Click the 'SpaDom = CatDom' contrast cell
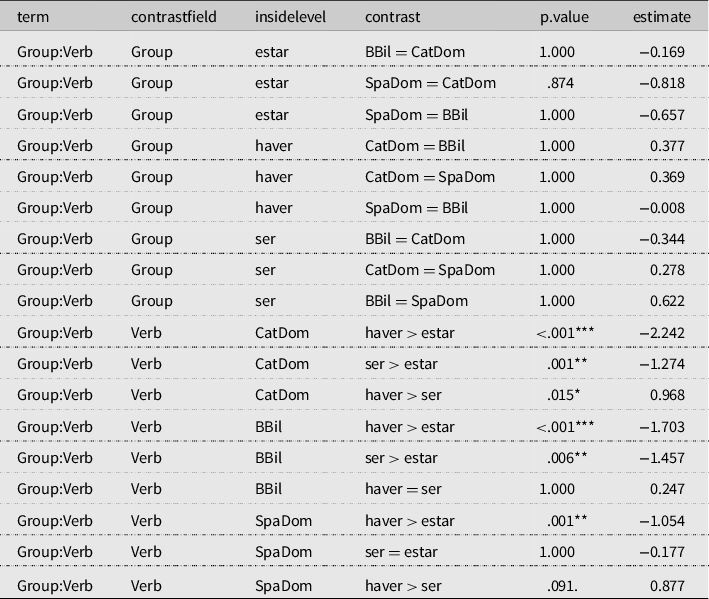 (x=430, y=83)
